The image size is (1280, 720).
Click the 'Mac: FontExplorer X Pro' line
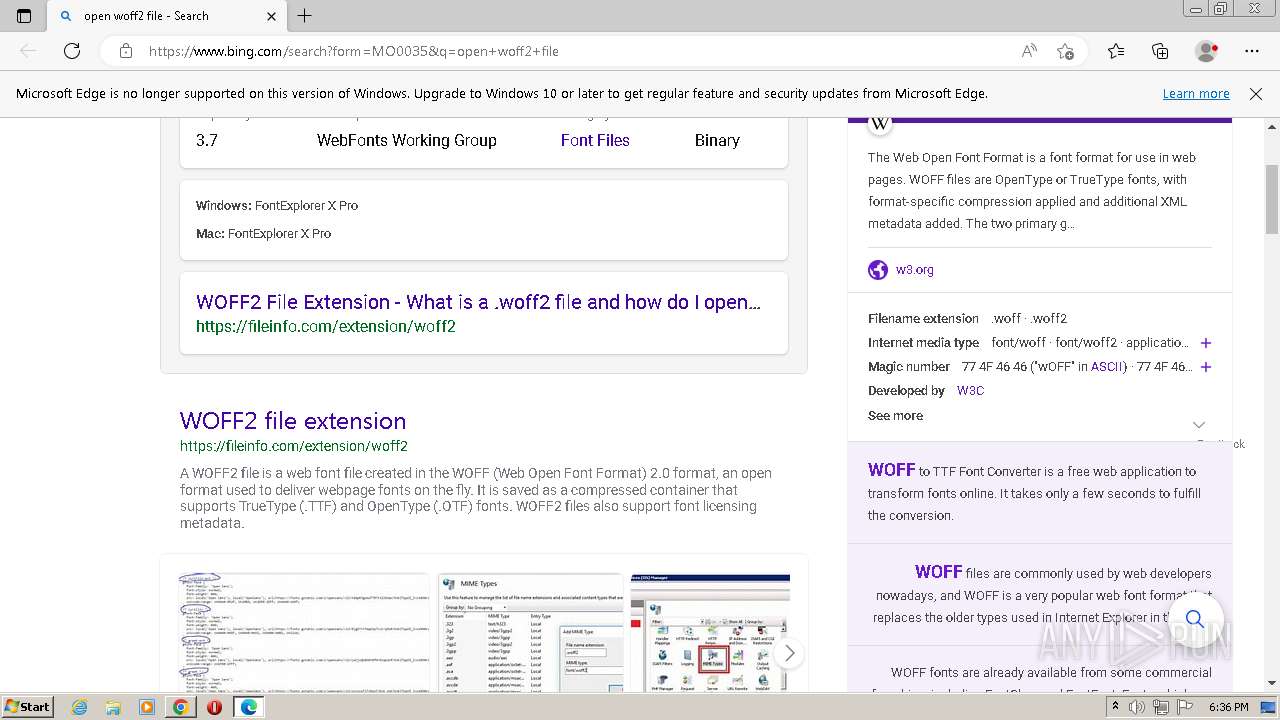(263, 233)
